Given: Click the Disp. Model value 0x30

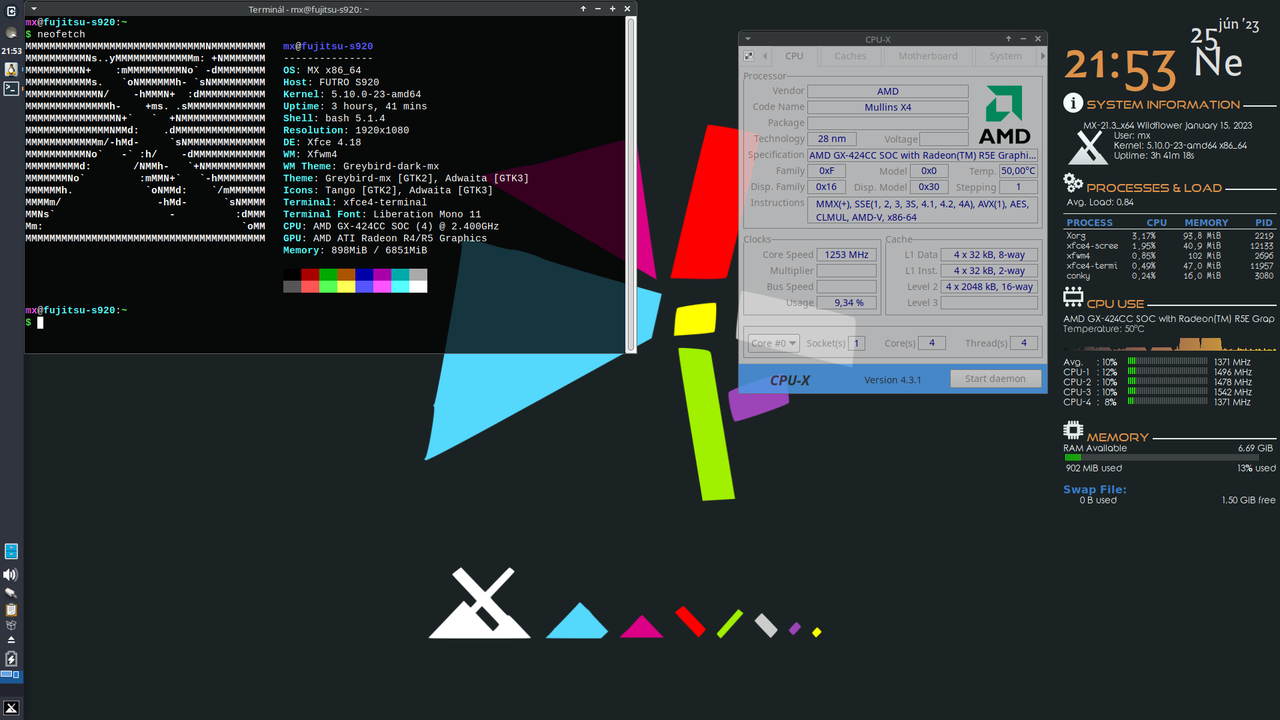Looking at the screenshot, I should point(929,187).
